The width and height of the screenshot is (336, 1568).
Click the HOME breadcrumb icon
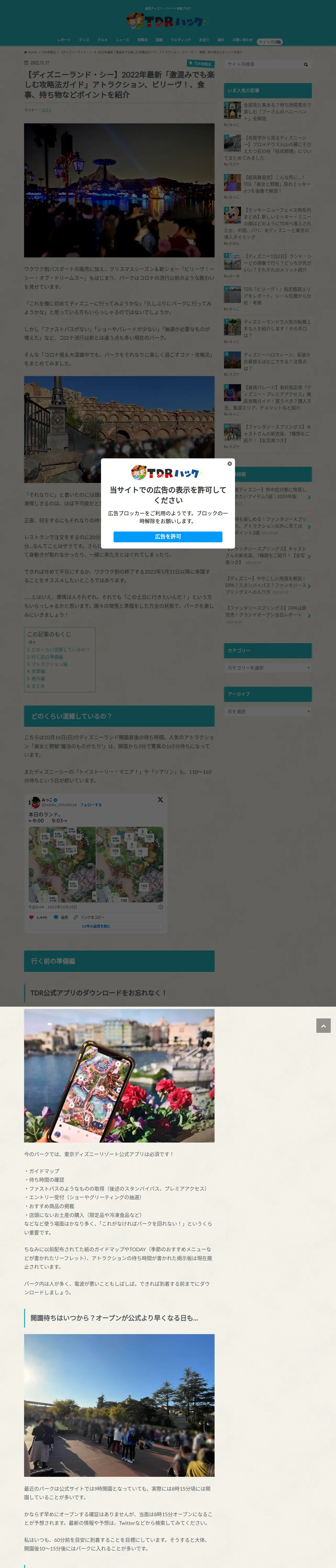click(x=26, y=52)
